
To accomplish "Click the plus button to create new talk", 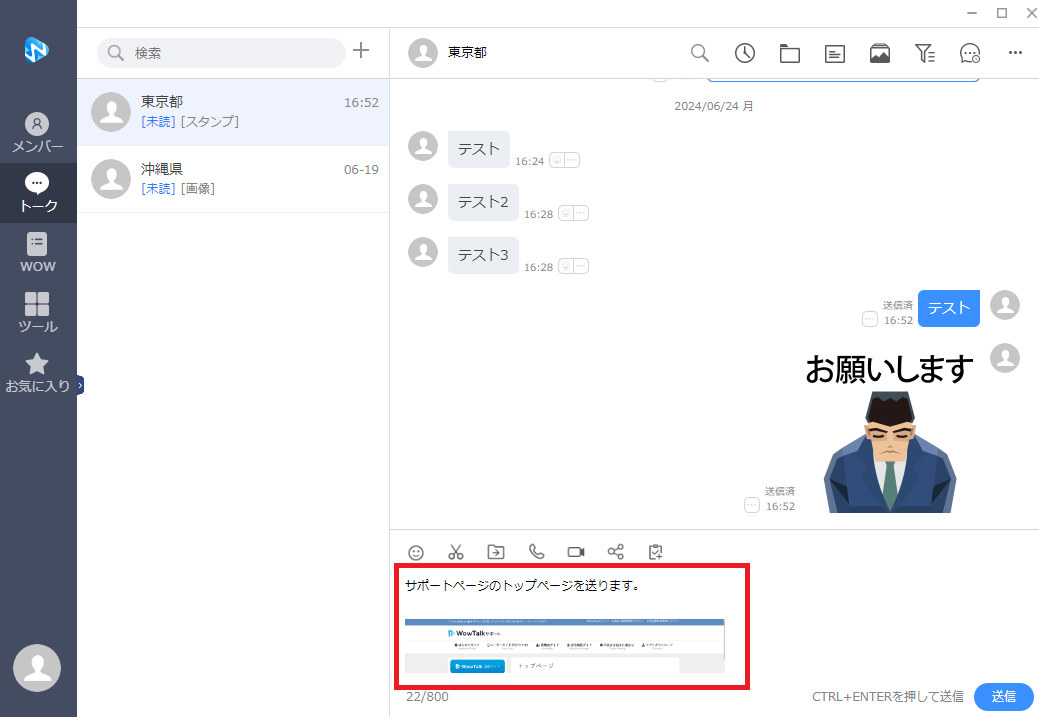I will [362, 51].
